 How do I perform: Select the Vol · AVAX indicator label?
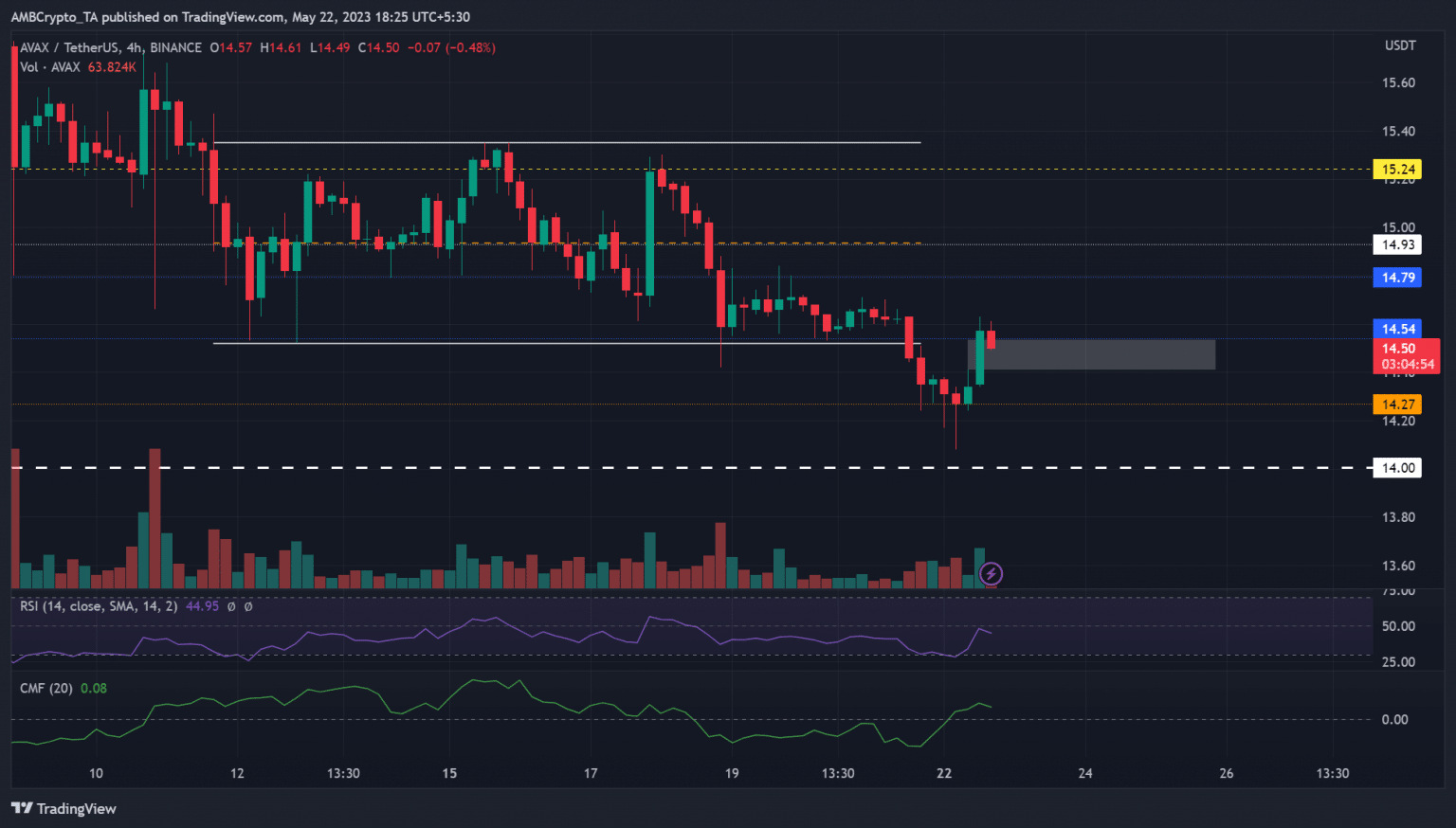tap(50, 67)
